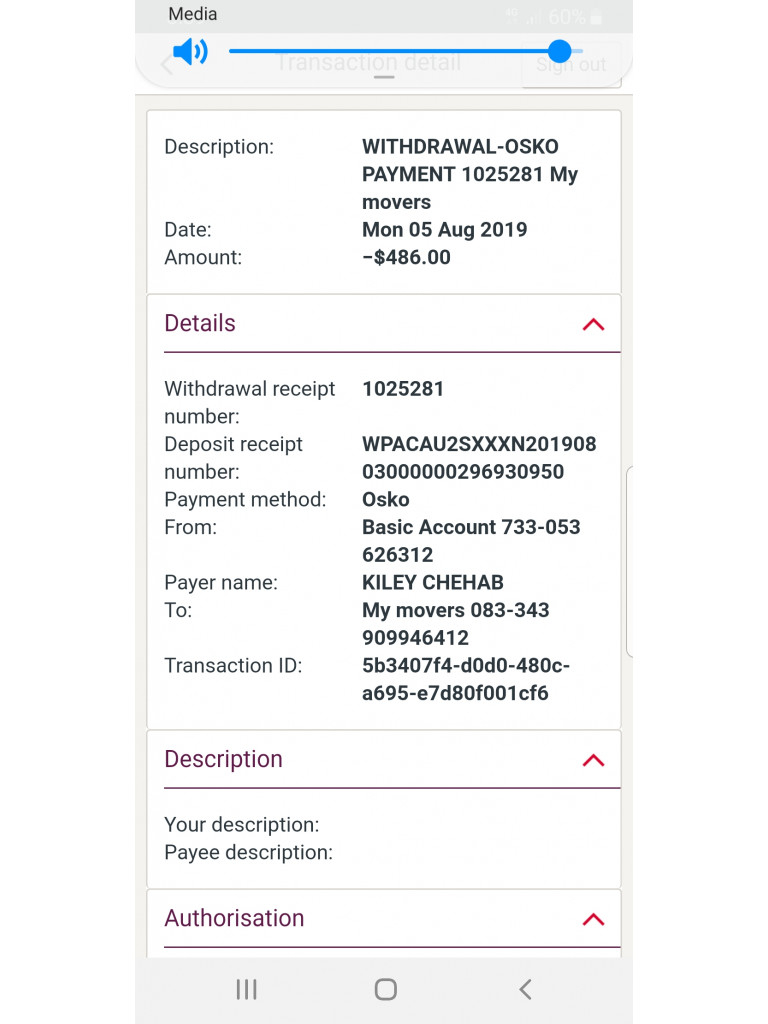The height and width of the screenshot is (1024, 768).
Task: Tap the Android back navigation arrow
Action: click(x=525, y=989)
